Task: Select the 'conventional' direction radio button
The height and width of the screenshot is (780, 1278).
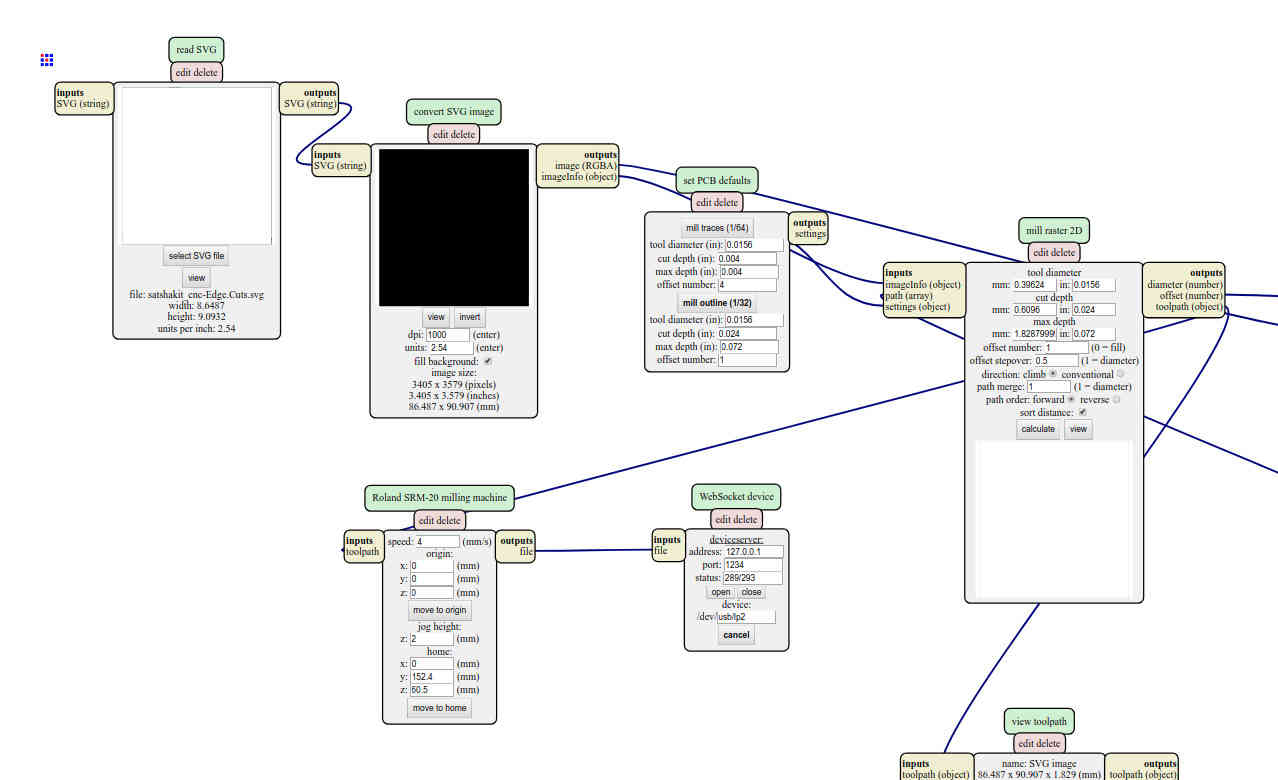Action: click(x=1119, y=374)
